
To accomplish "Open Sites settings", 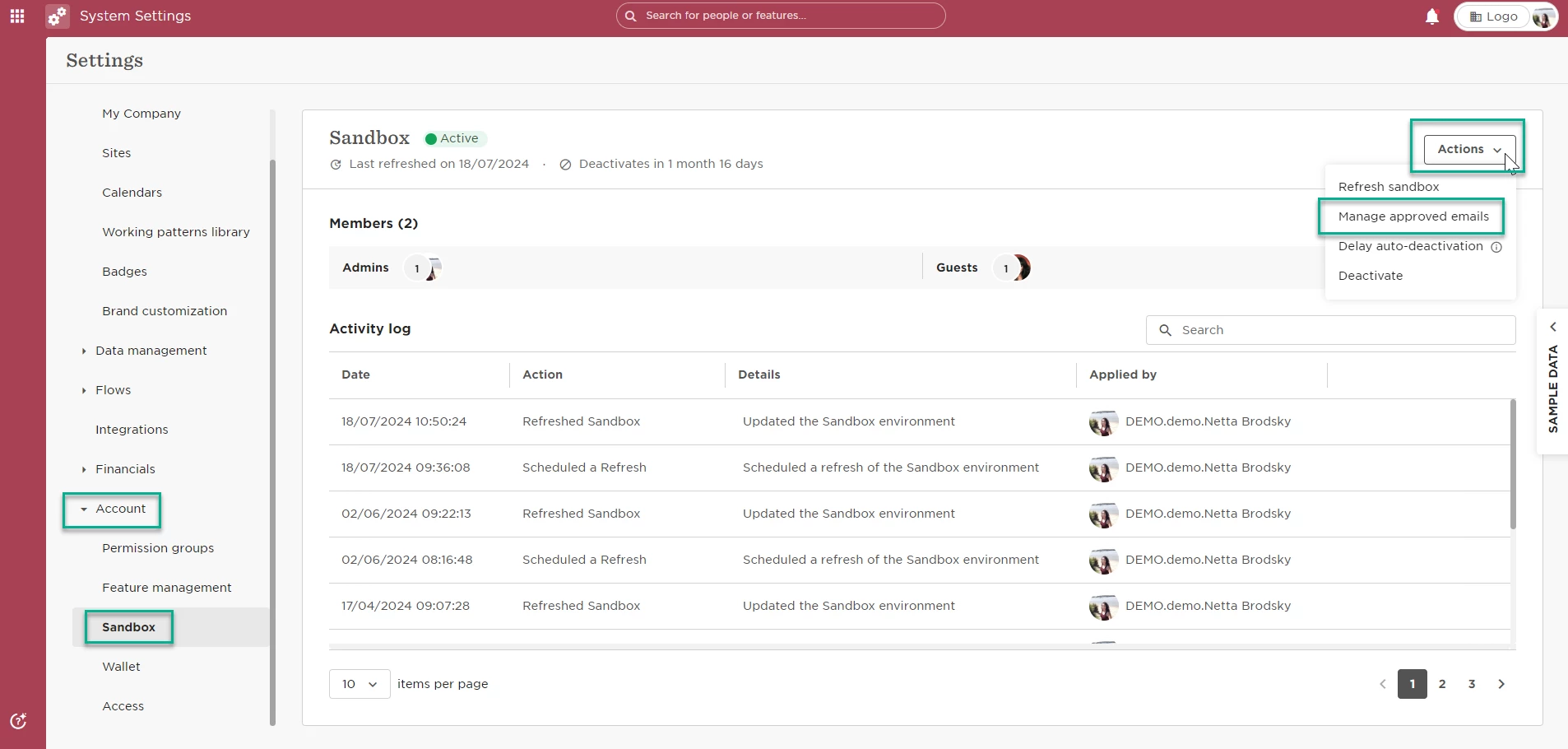I will tap(117, 153).
